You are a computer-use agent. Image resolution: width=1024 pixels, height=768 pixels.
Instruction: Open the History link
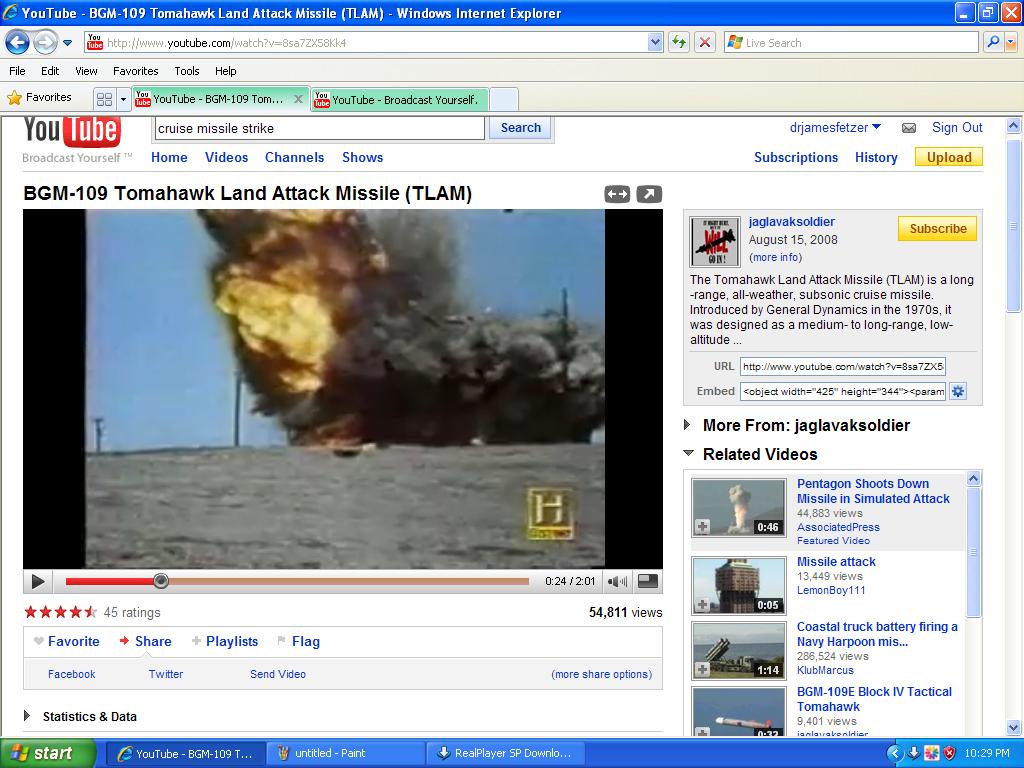coord(876,157)
